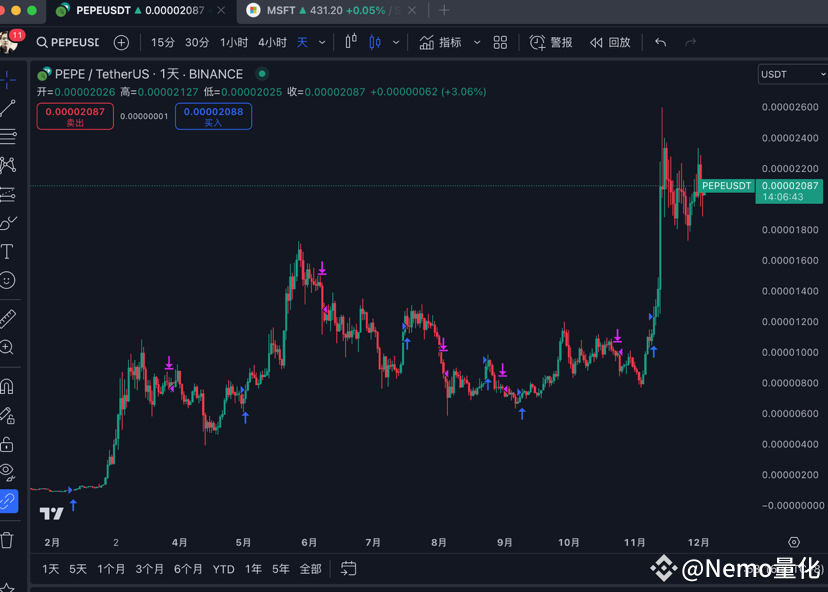
Task: Click the PEPEUSD symbol search field
Action: pyautogui.click(x=68, y=42)
